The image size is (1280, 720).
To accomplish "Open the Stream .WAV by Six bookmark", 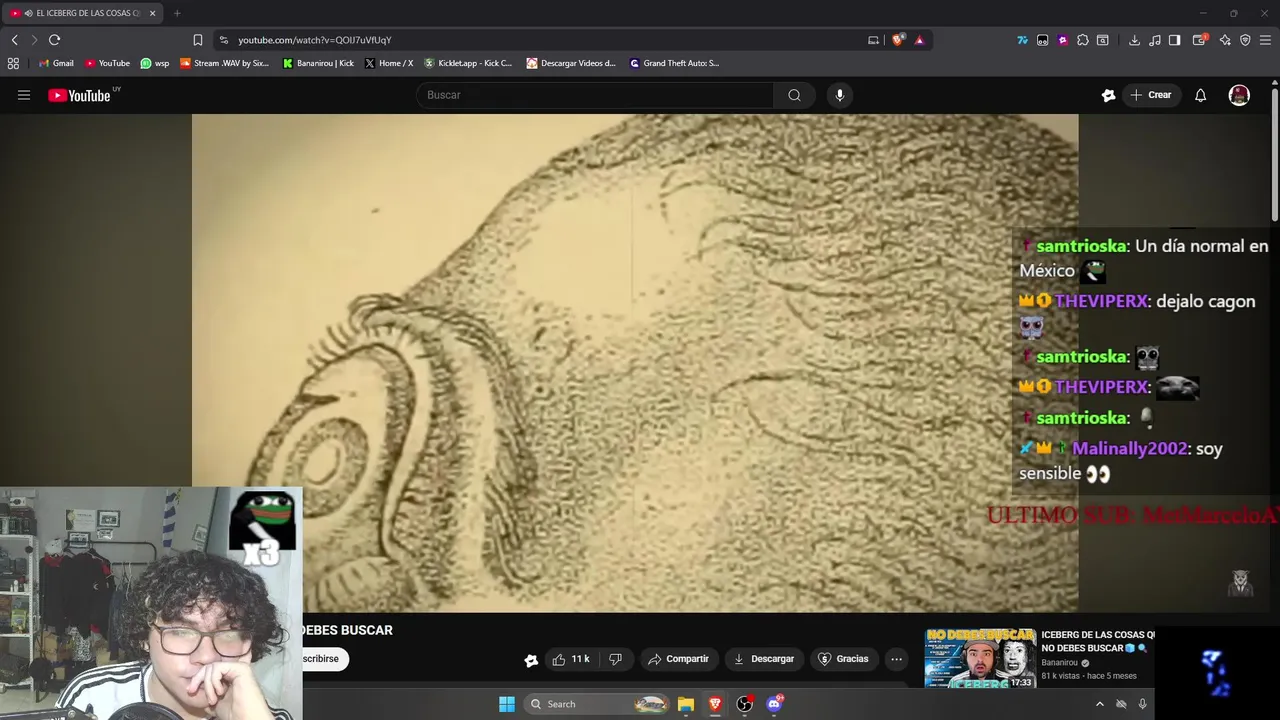I will (x=225, y=63).
